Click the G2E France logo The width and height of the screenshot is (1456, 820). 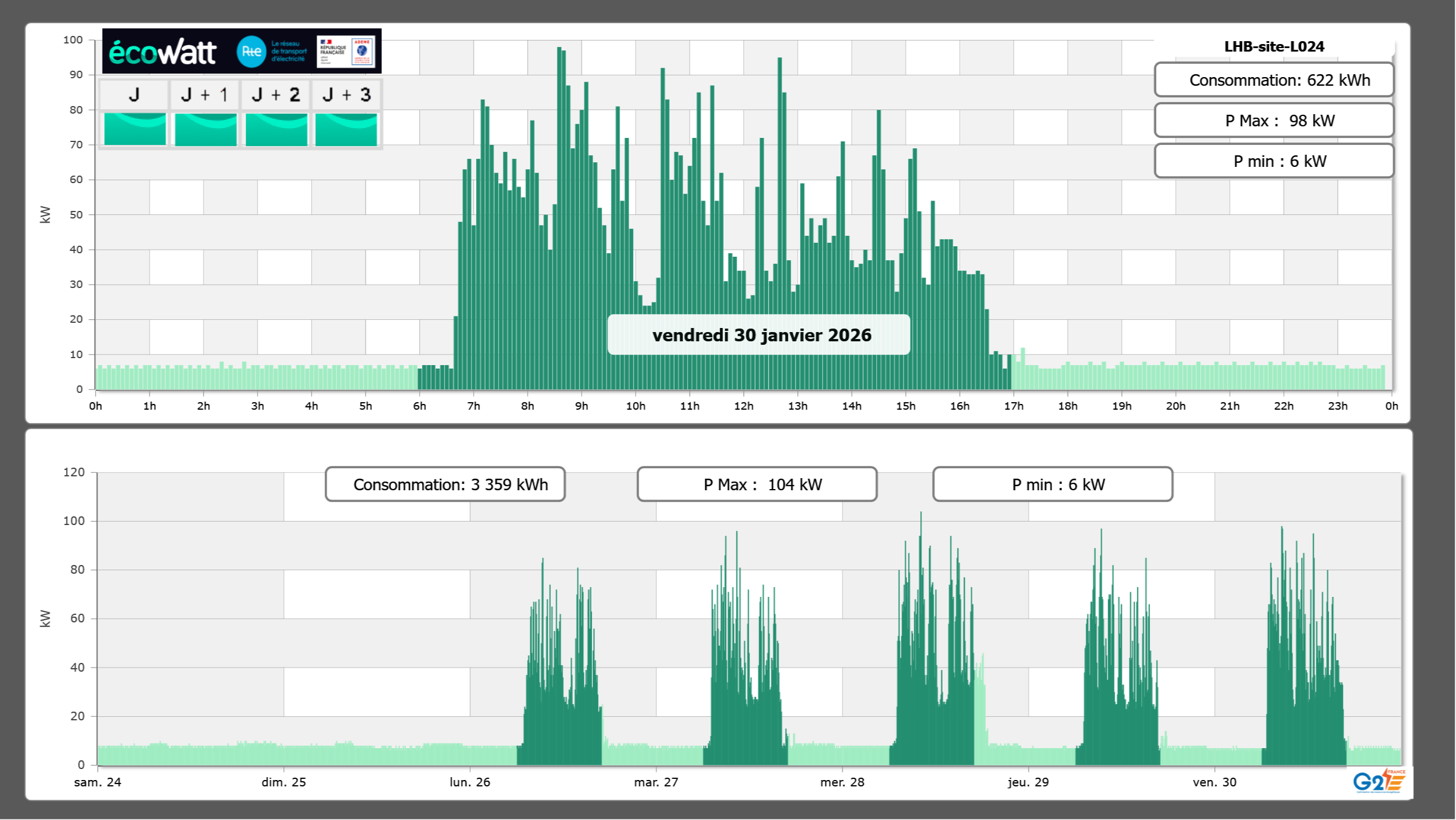coord(1379,781)
